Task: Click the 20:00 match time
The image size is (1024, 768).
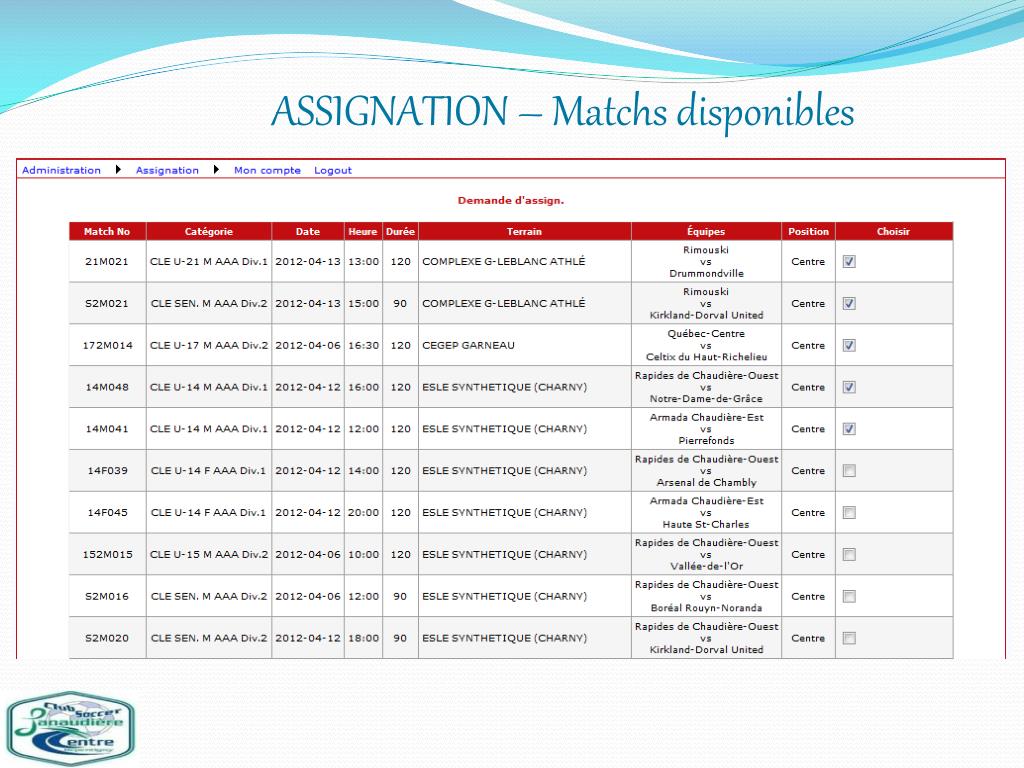Action: pyautogui.click(x=363, y=513)
